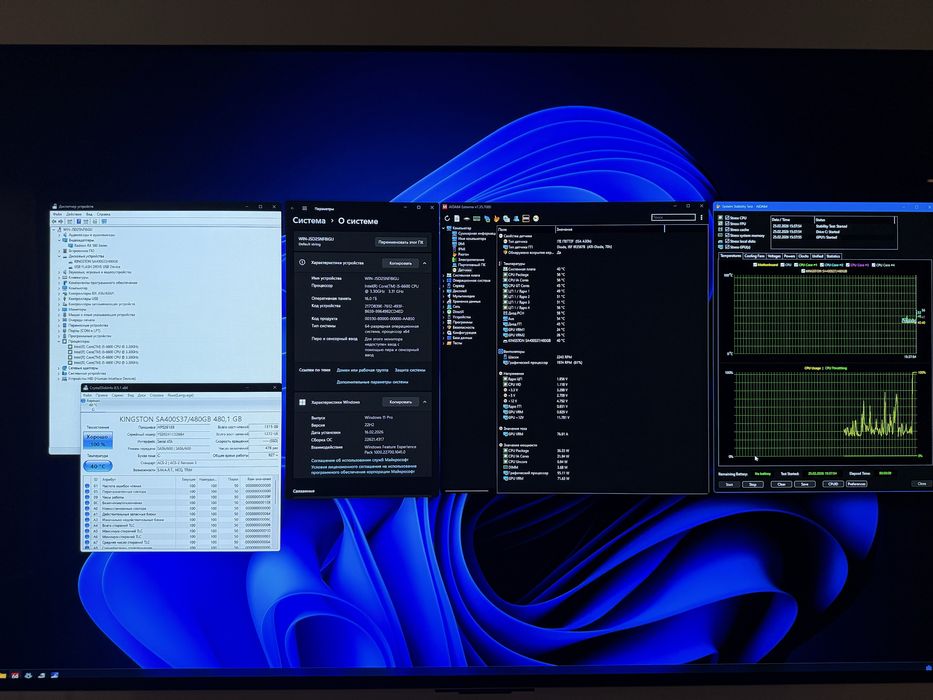Select Системная плата in AIDA64 tree

[x=466, y=276]
